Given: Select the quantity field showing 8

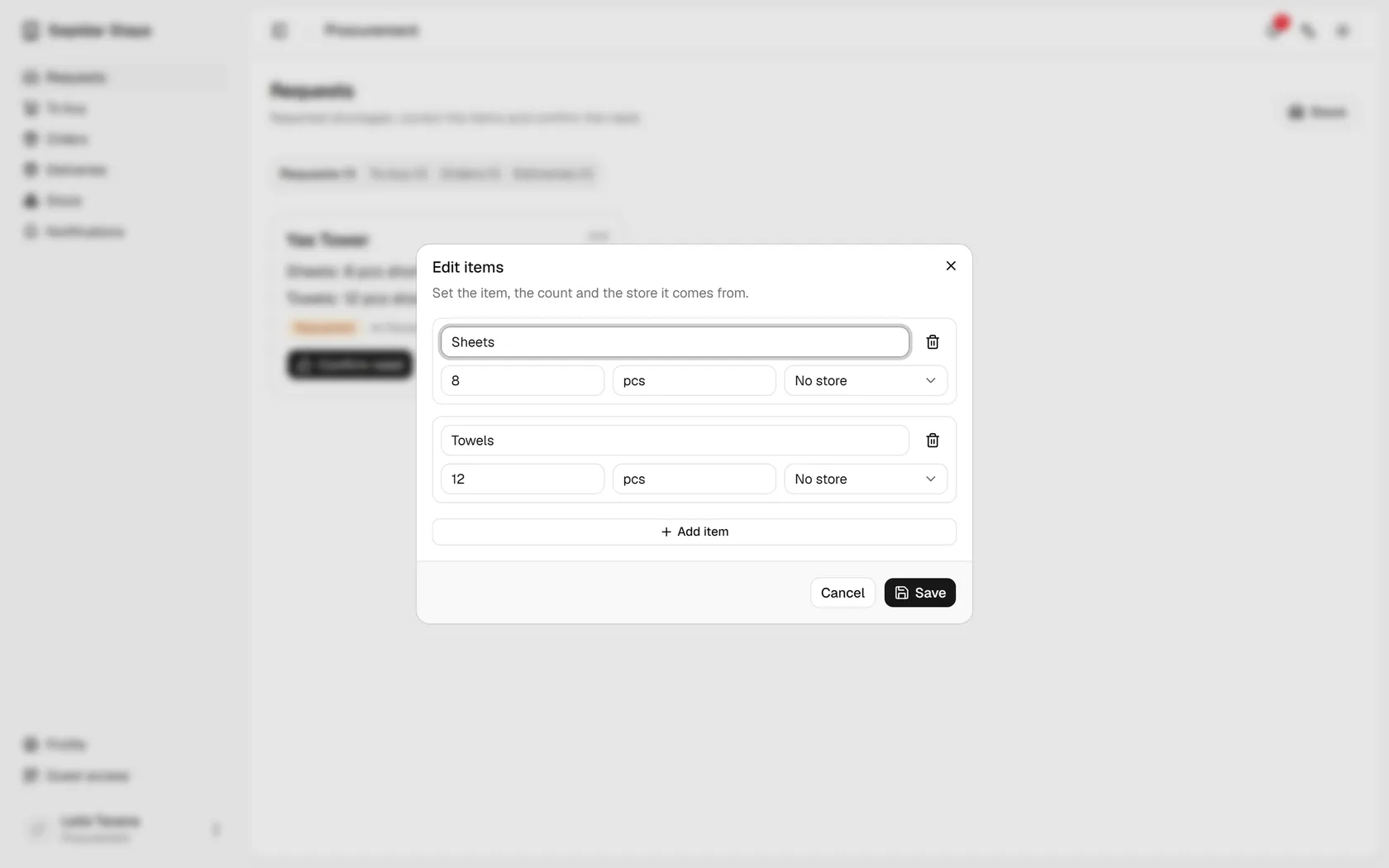Looking at the screenshot, I should pyautogui.click(x=523, y=381).
